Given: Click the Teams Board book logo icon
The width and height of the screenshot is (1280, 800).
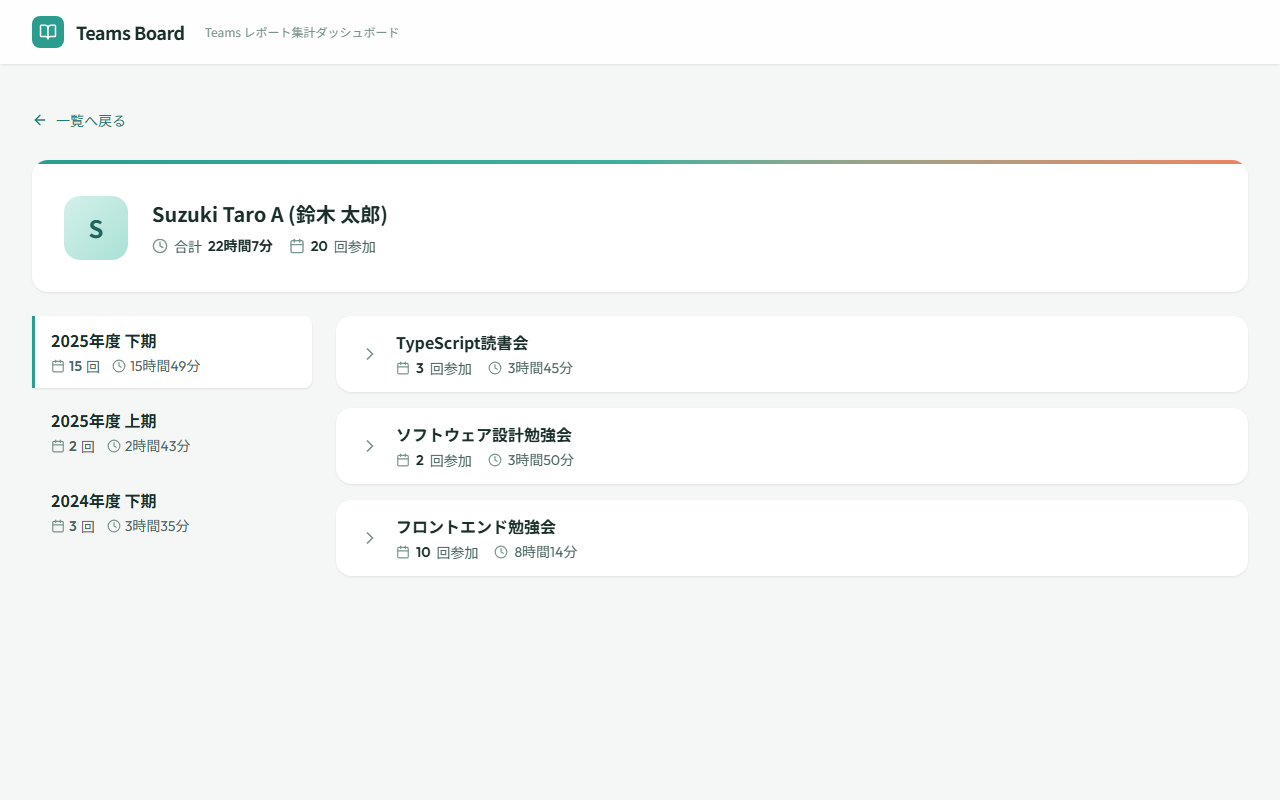Looking at the screenshot, I should coord(48,32).
